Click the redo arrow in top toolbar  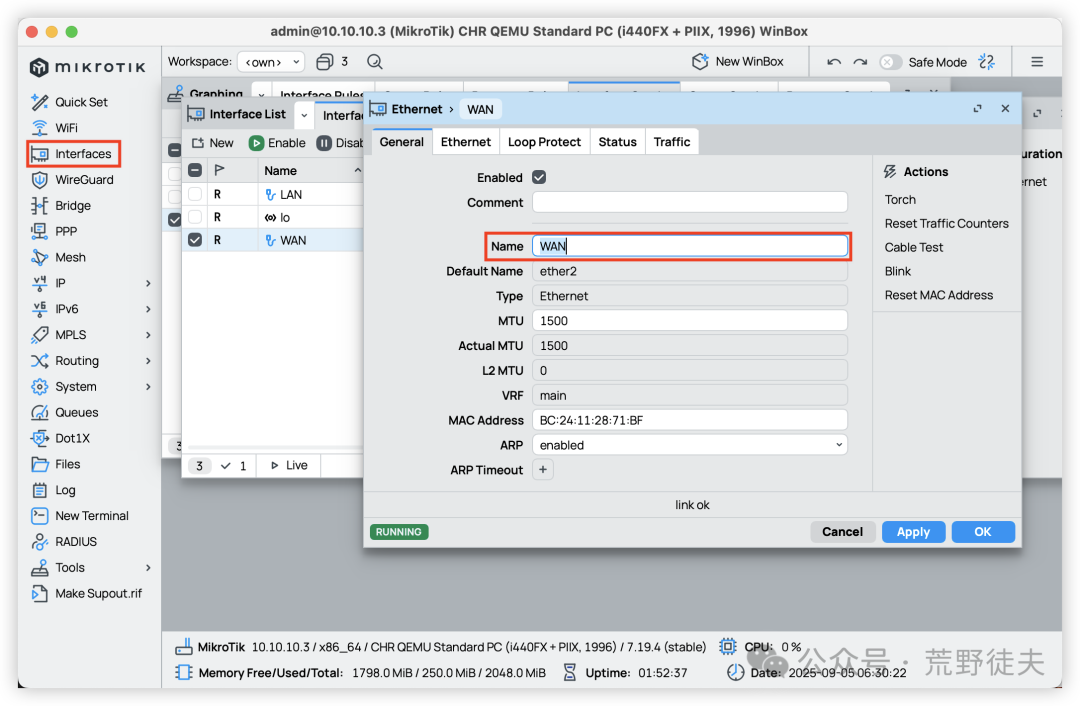tap(860, 62)
